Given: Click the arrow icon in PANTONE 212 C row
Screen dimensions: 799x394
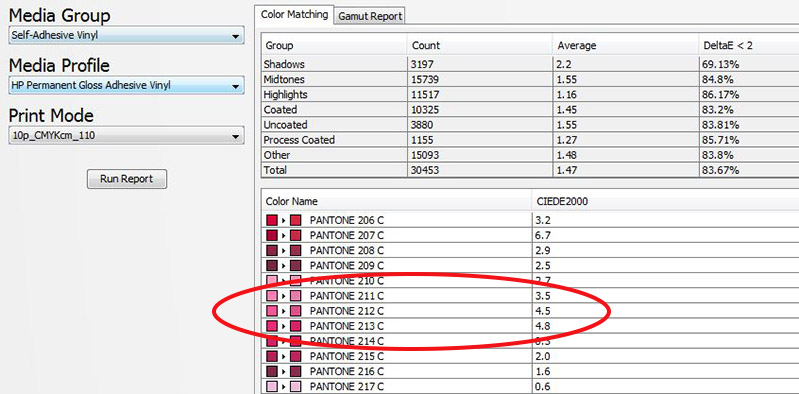Looking at the screenshot, I should point(284,310).
